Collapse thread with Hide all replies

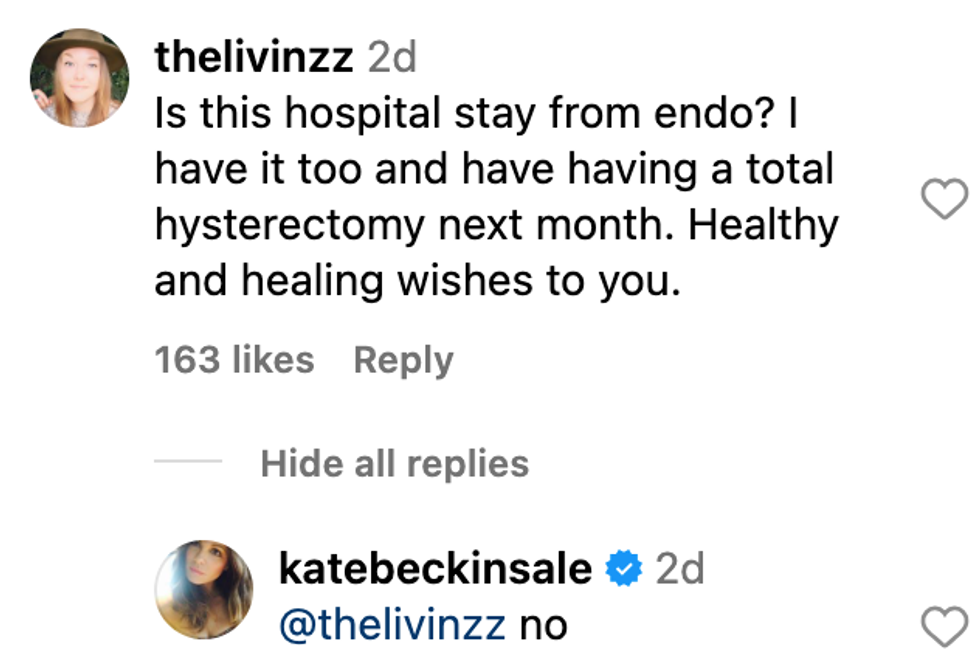point(394,464)
